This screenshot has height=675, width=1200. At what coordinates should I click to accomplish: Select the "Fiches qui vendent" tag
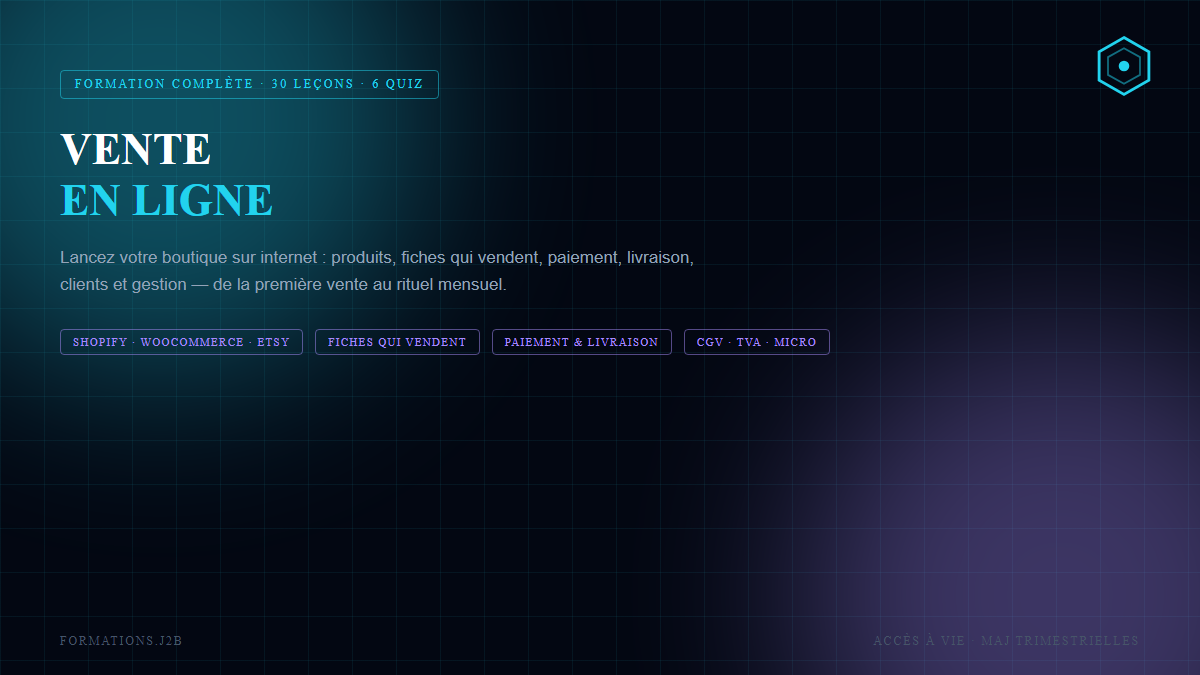click(397, 342)
